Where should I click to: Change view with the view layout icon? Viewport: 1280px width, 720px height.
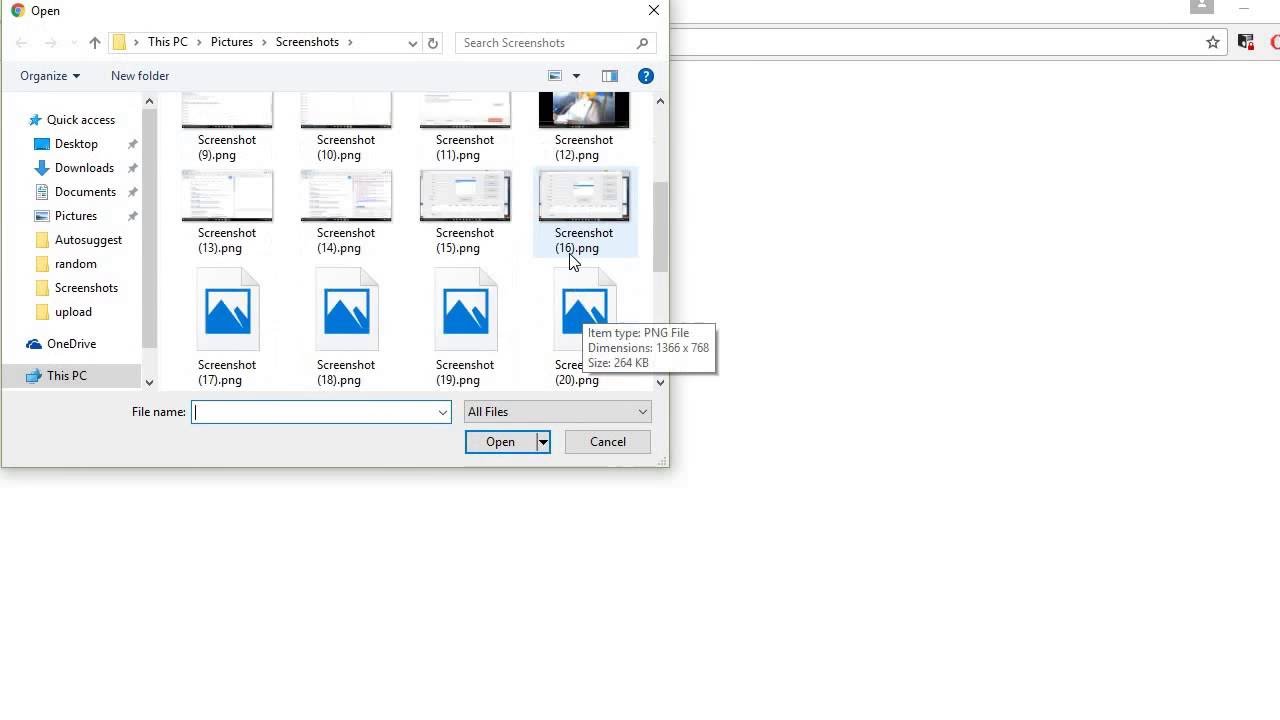click(555, 76)
